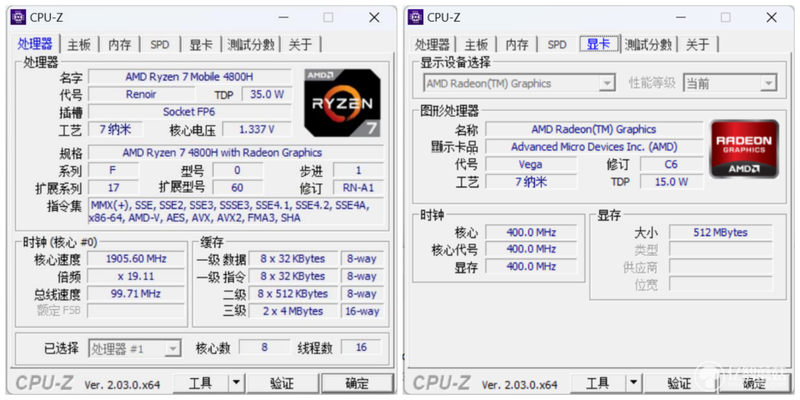
Task: Click L3 cache value 2 x 4 MBytes
Action: pos(293,311)
